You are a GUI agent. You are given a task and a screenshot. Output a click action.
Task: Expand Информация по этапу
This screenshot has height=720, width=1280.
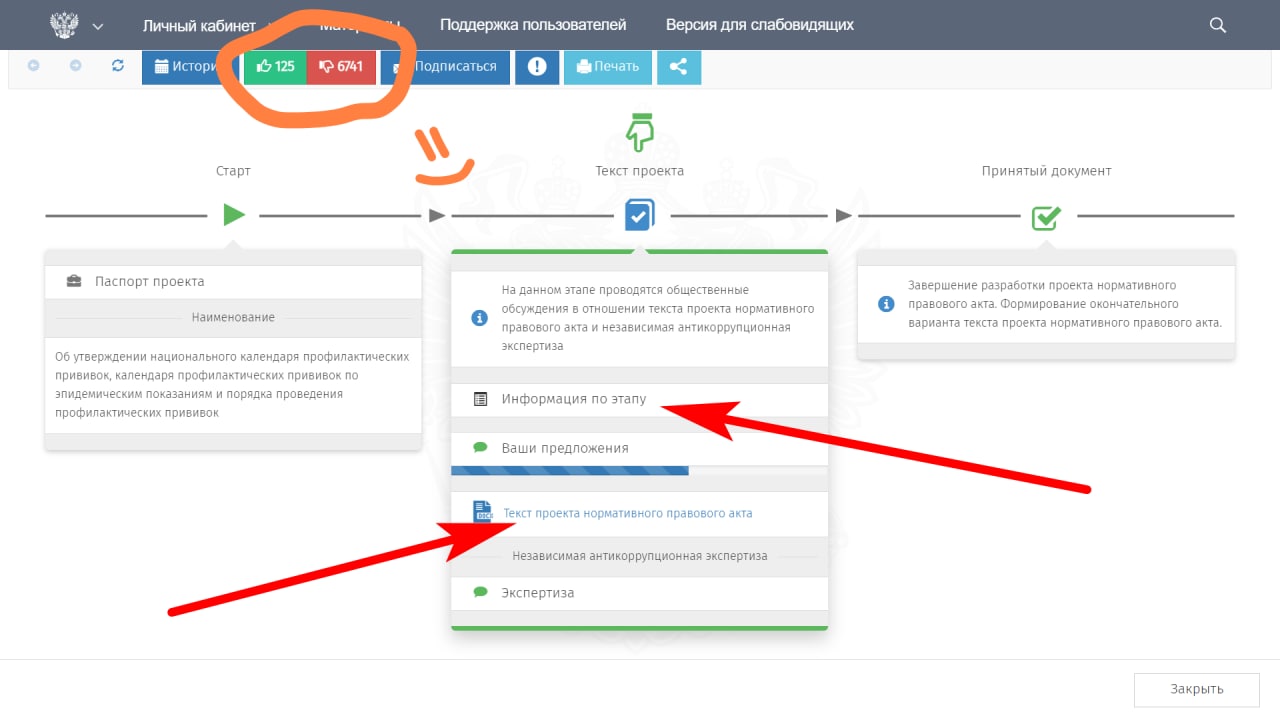pyautogui.click(x=640, y=399)
